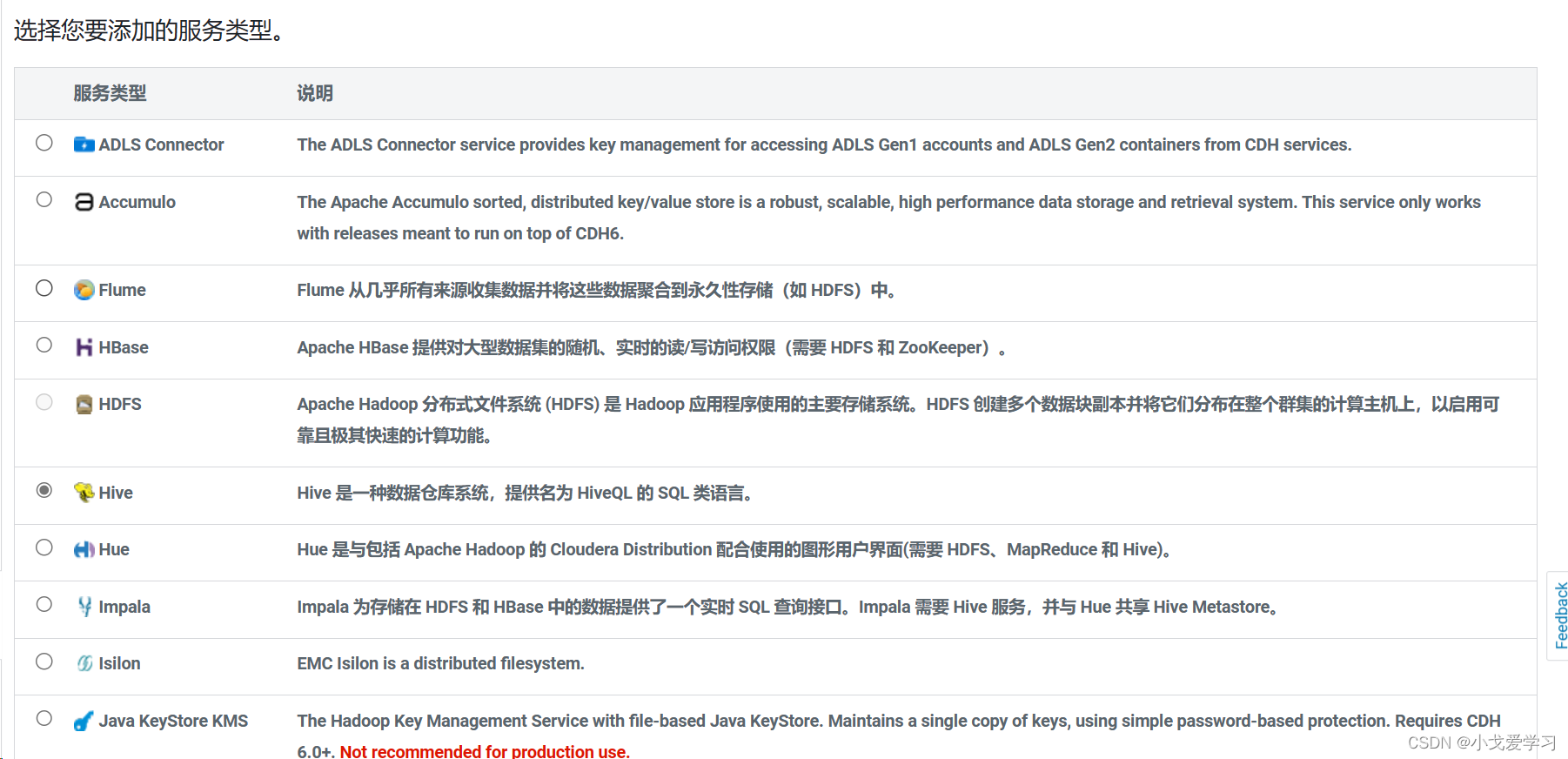Select the Hue radio button
The image size is (1568, 759).
pyautogui.click(x=44, y=547)
